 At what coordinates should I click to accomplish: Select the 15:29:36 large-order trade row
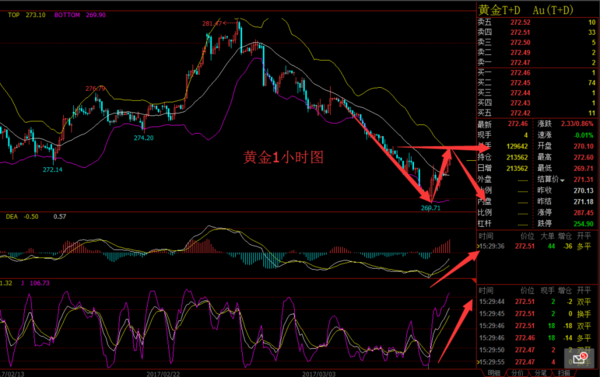(536, 246)
